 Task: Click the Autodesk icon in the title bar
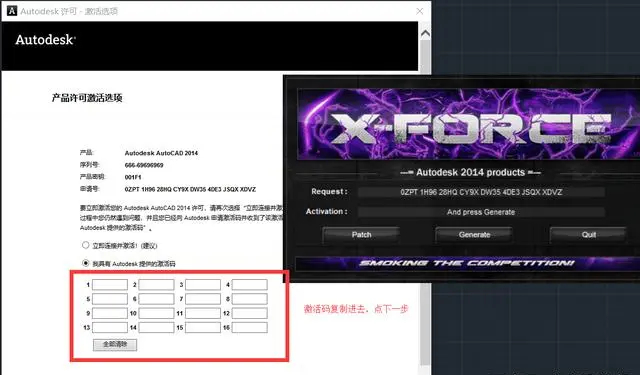(x=12, y=11)
